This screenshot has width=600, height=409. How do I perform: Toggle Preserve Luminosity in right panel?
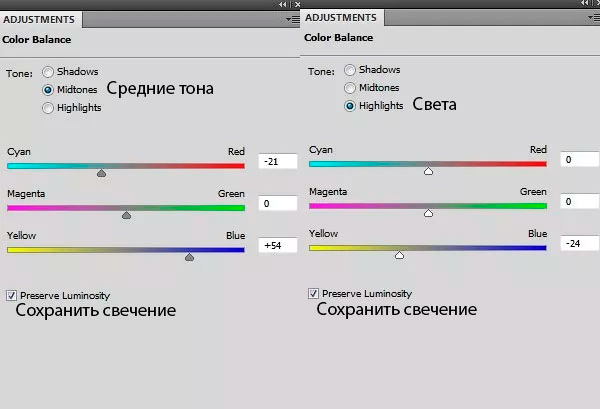pyautogui.click(x=313, y=293)
